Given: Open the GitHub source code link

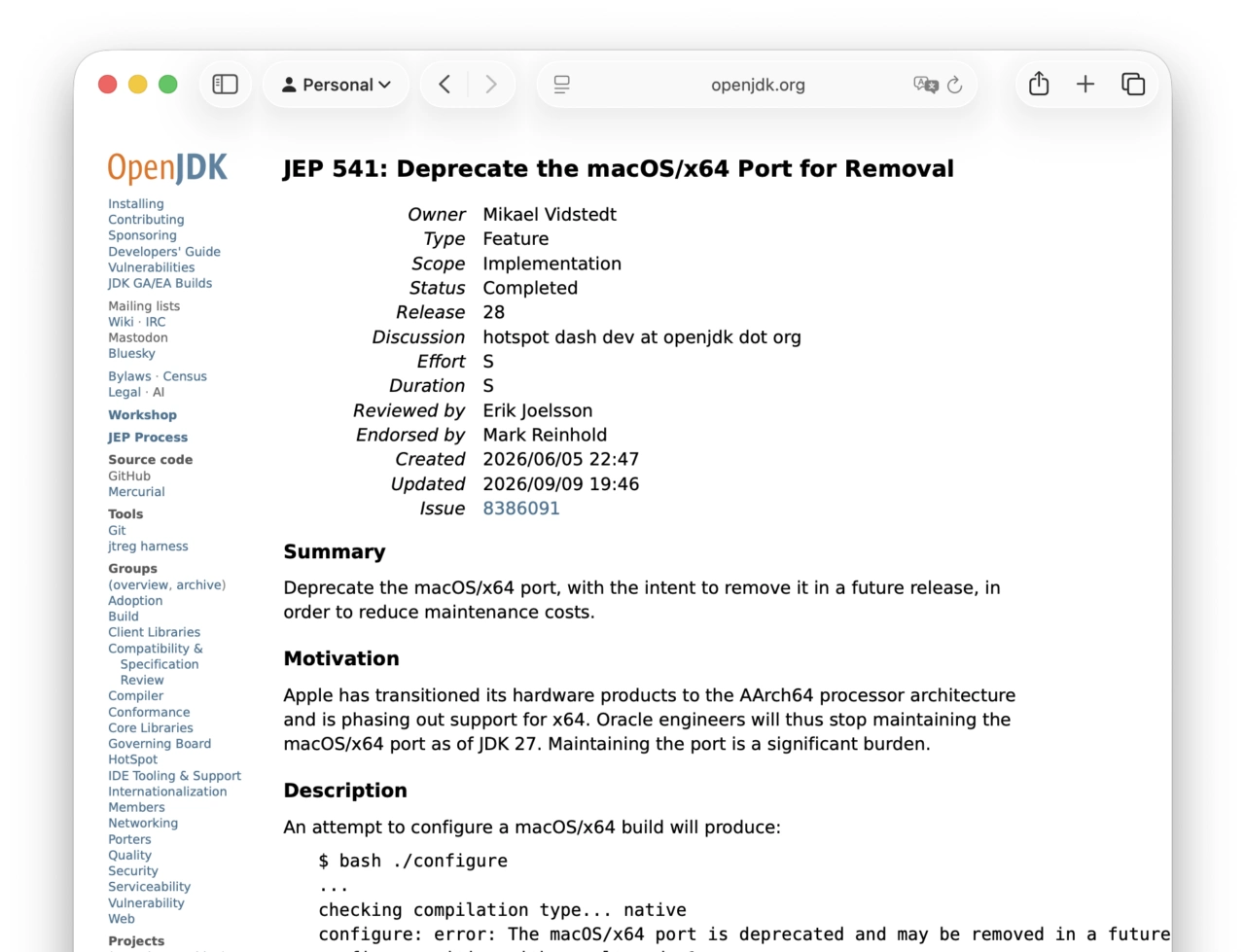Looking at the screenshot, I should (129, 476).
